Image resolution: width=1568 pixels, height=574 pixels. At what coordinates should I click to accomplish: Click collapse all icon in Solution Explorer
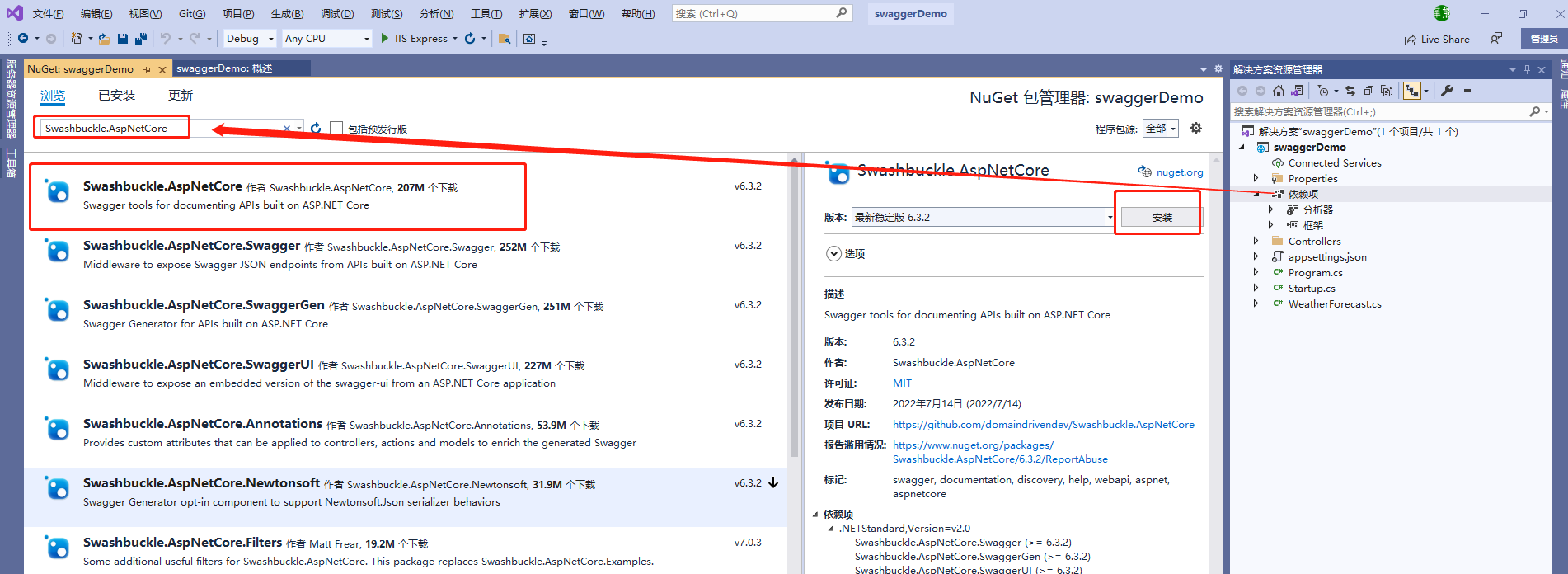[1368, 91]
